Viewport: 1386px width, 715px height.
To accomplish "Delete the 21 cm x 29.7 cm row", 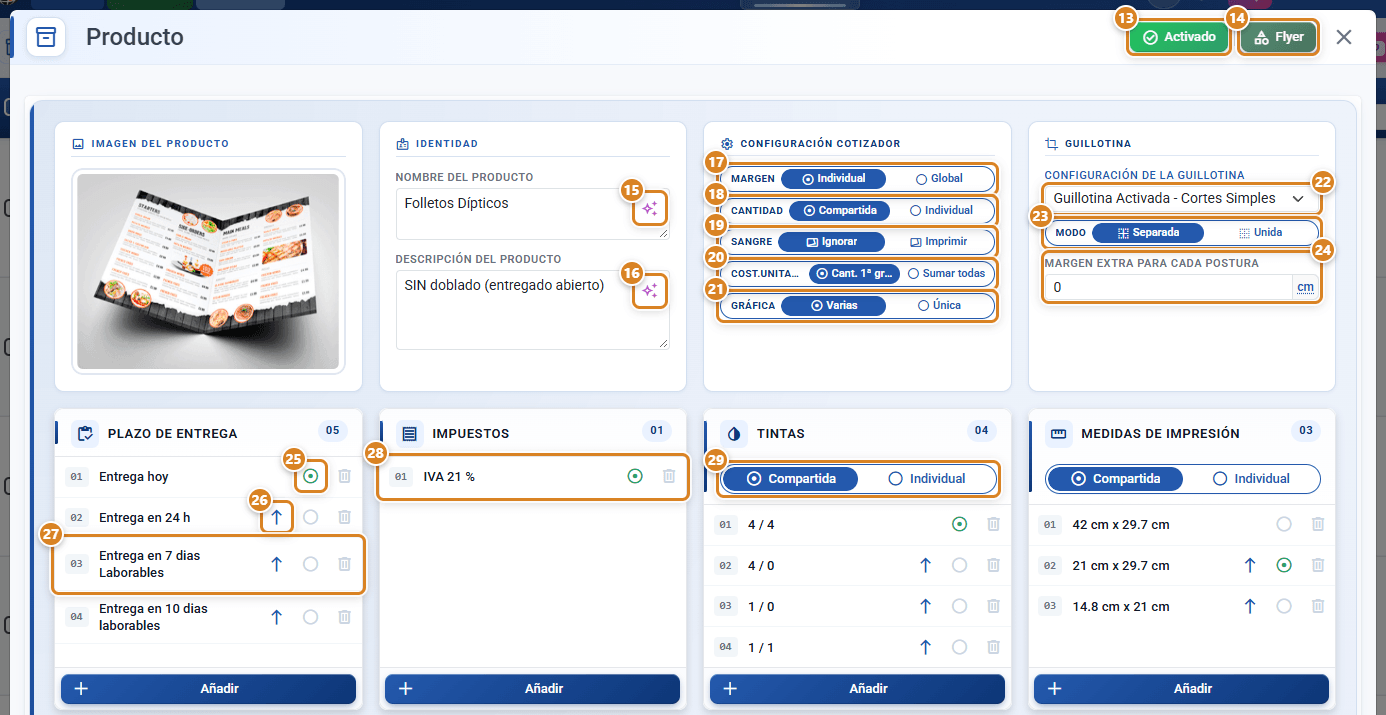I will tap(1318, 565).
